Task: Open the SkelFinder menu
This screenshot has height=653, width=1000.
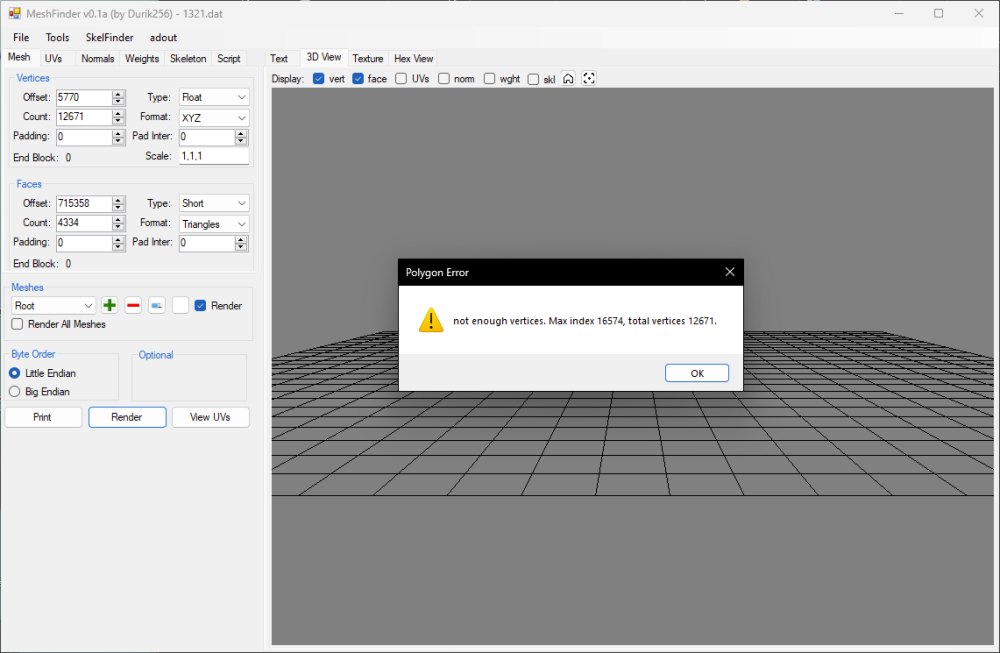Action: pos(109,38)
